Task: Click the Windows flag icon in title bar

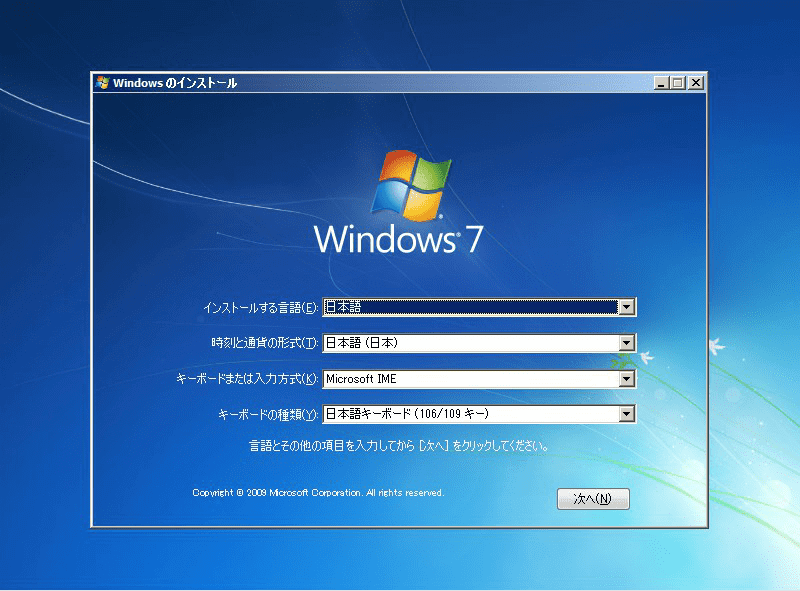Action: 103,83
